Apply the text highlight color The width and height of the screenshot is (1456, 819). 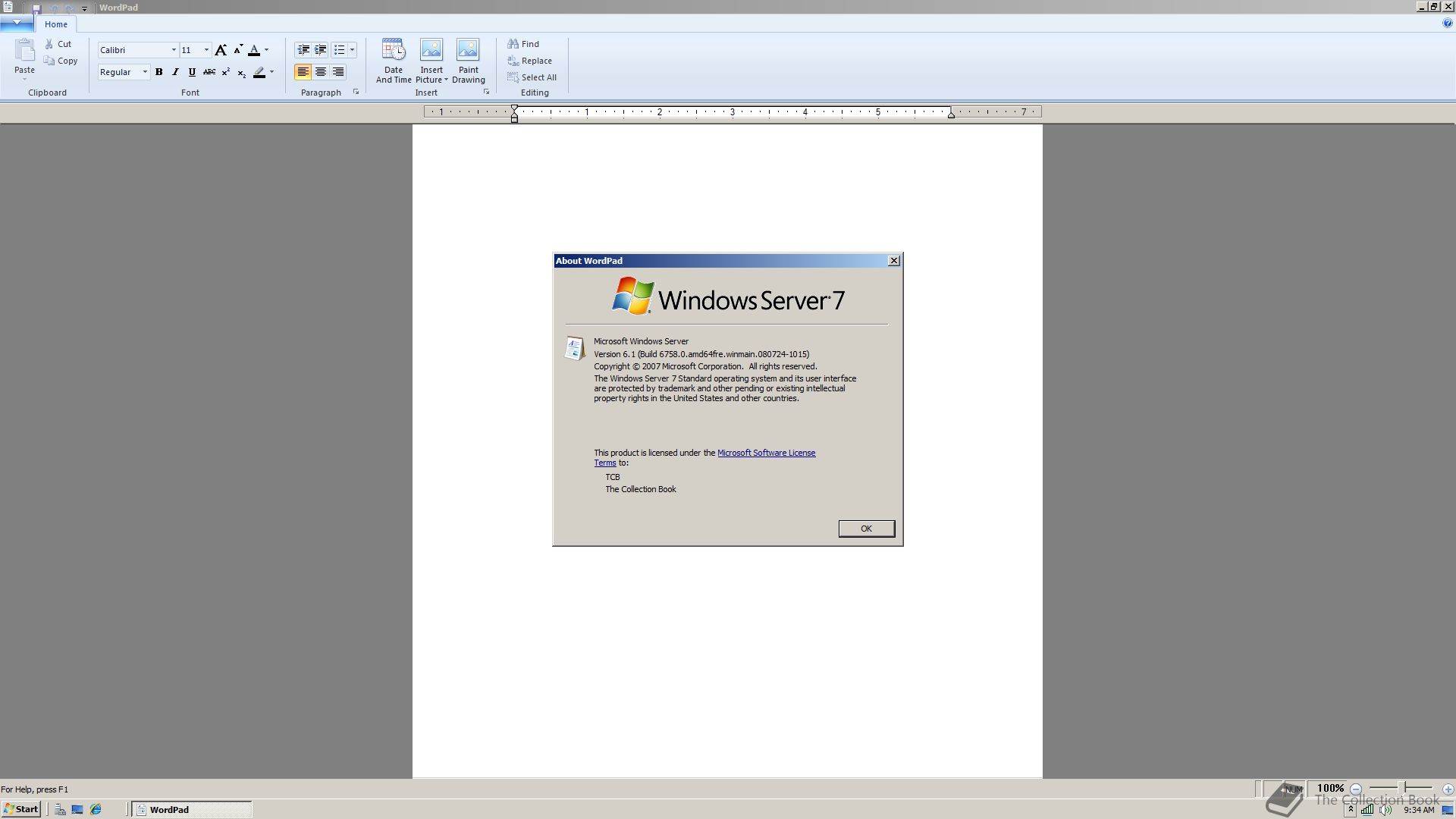[x=259, y=72]
